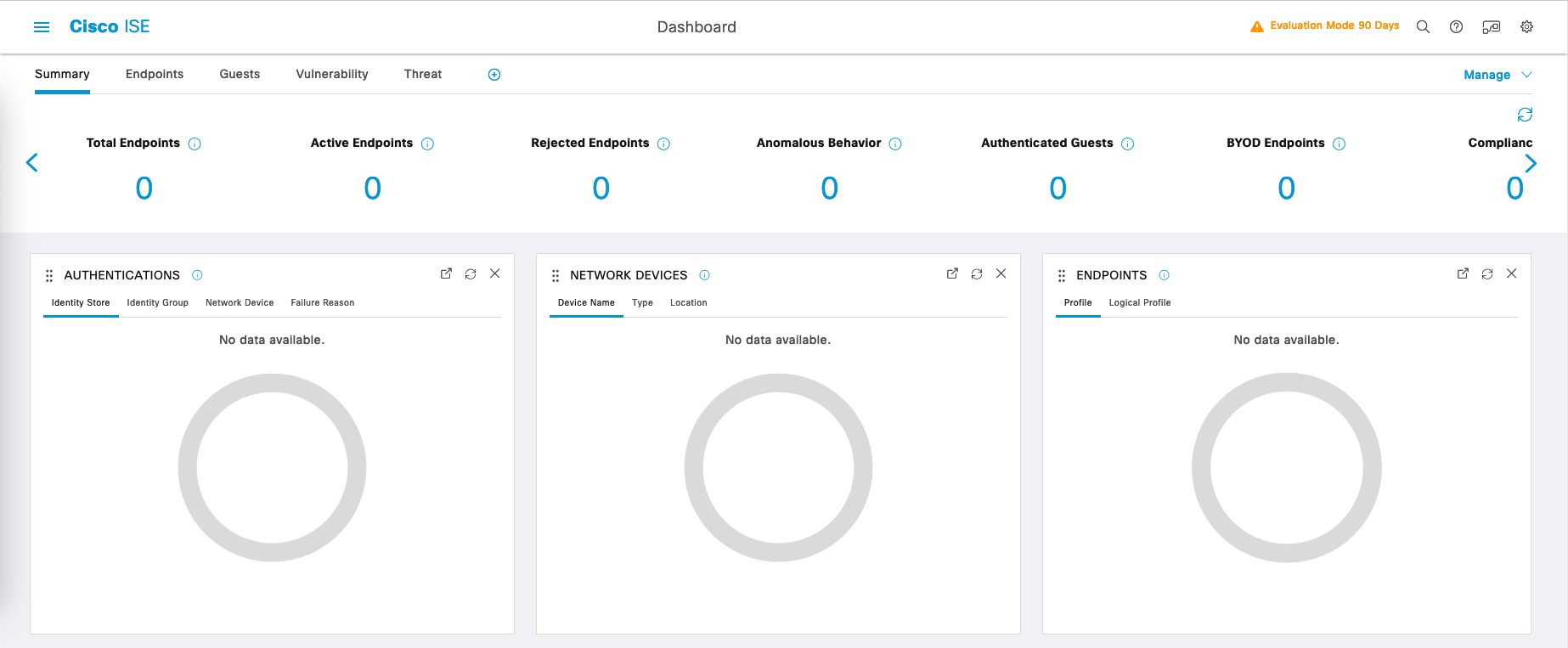The image size is (1568, 648).
Task: Open the help question mark icon
Action: pos(1456,27)
